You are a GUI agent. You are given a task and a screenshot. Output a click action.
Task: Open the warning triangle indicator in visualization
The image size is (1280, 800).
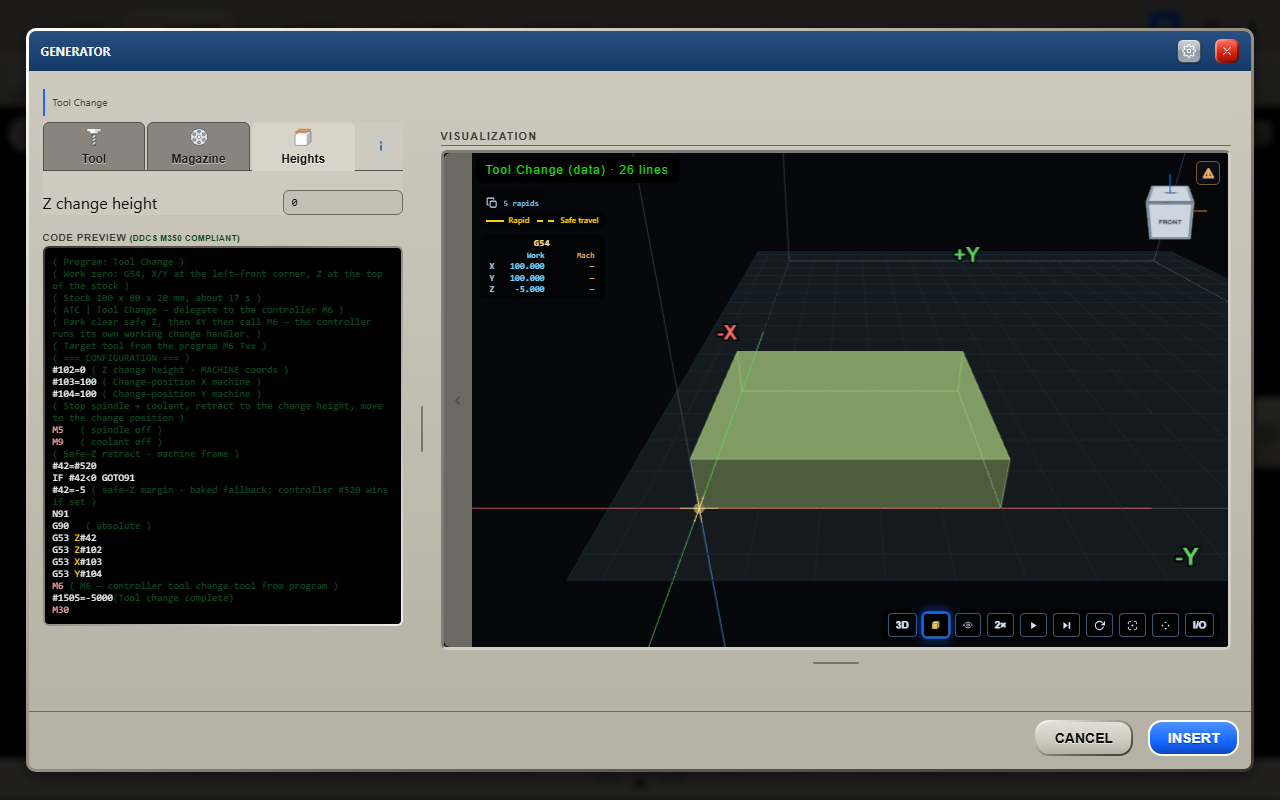[x=1208, y=173]
